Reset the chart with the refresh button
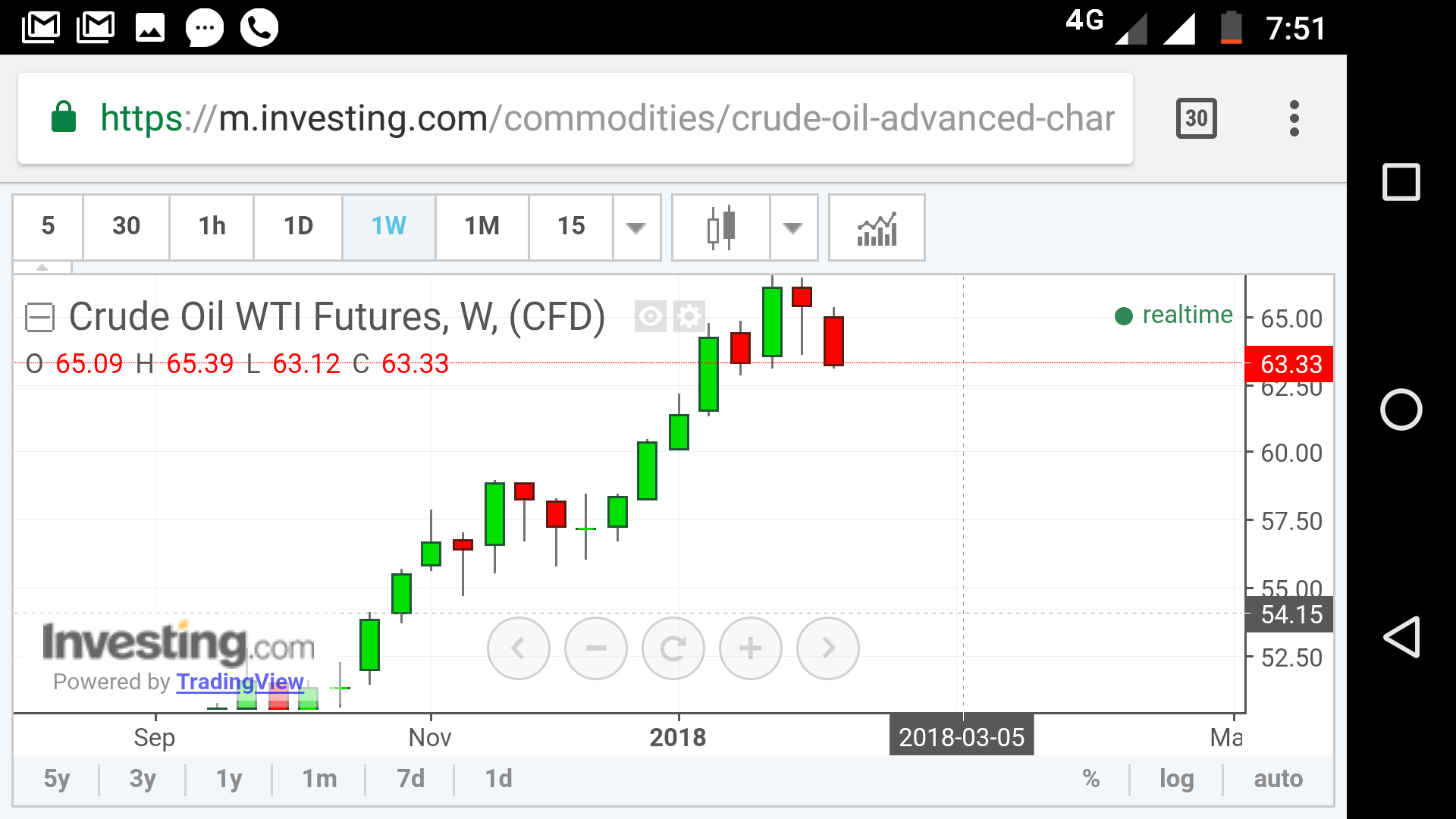Screen dimensions: 1456x819 pos(673,648)
